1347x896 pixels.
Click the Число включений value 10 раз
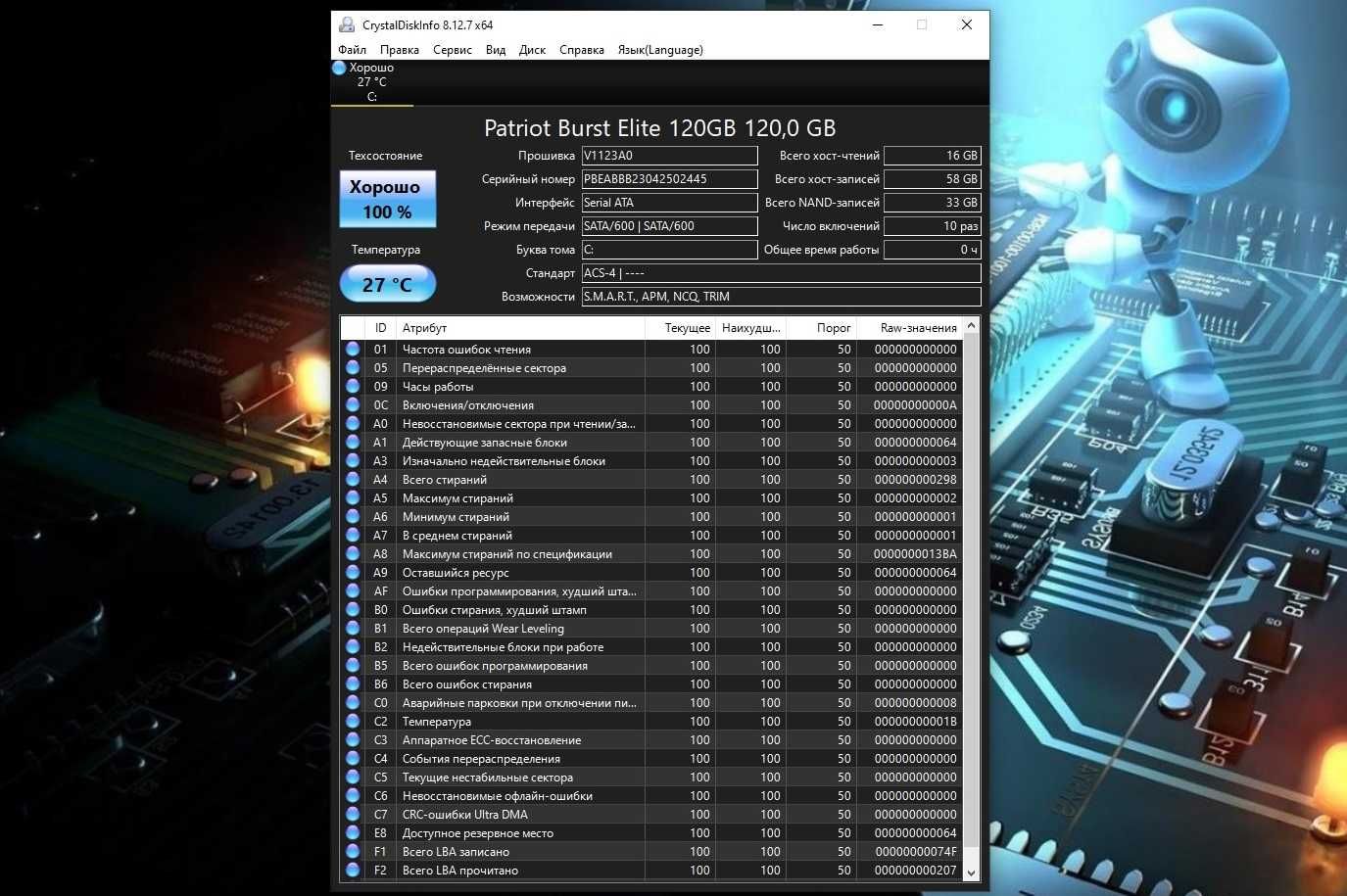[933, 226]
